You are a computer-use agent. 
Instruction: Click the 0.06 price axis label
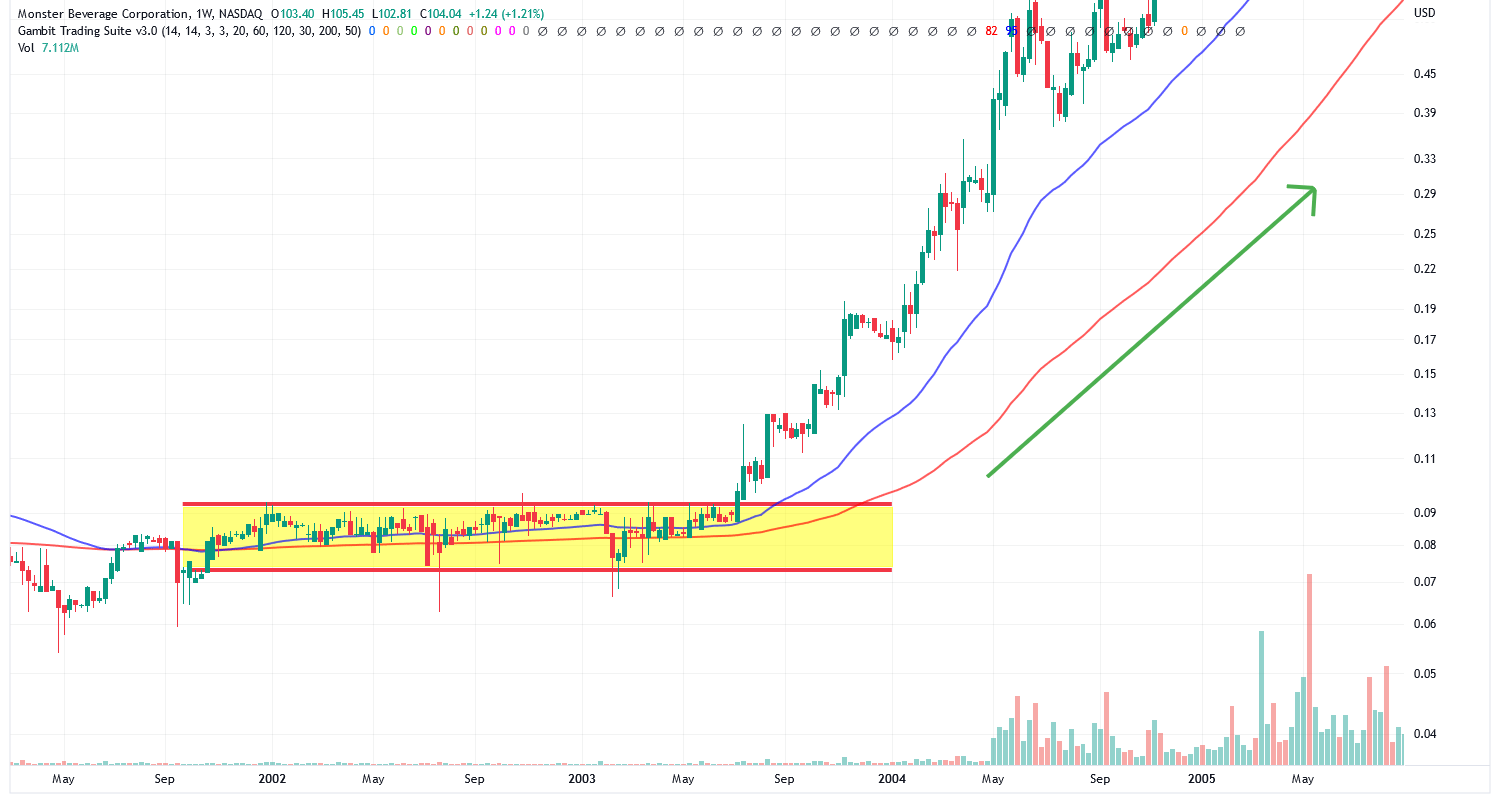point(1425,624)
